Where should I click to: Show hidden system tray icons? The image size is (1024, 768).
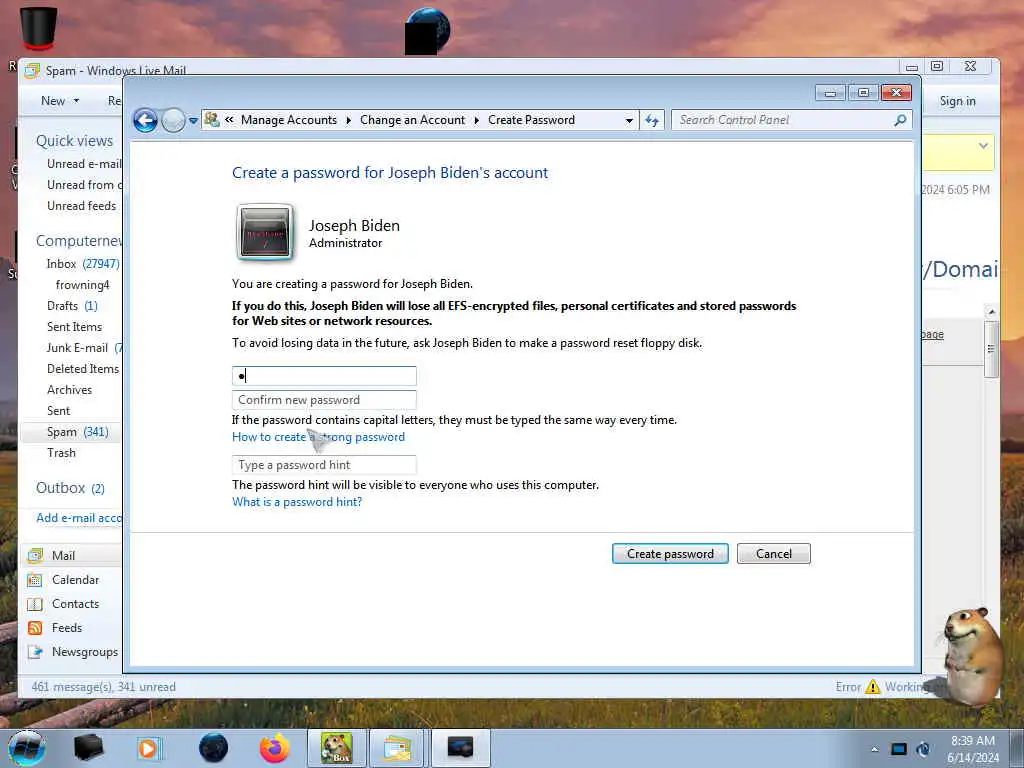coord(874,750)
